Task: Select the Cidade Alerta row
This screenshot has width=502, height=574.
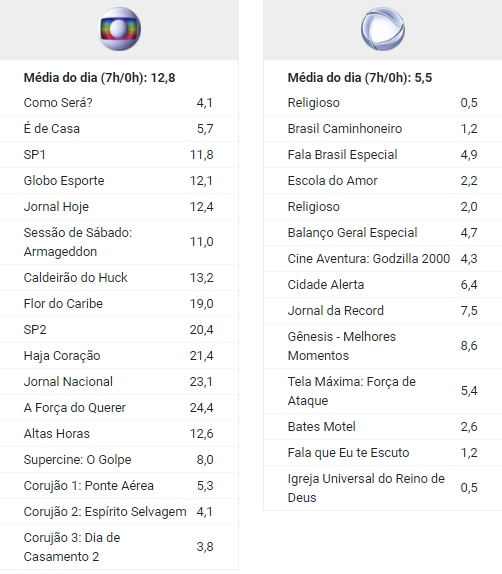Action: tap(383, 284)
